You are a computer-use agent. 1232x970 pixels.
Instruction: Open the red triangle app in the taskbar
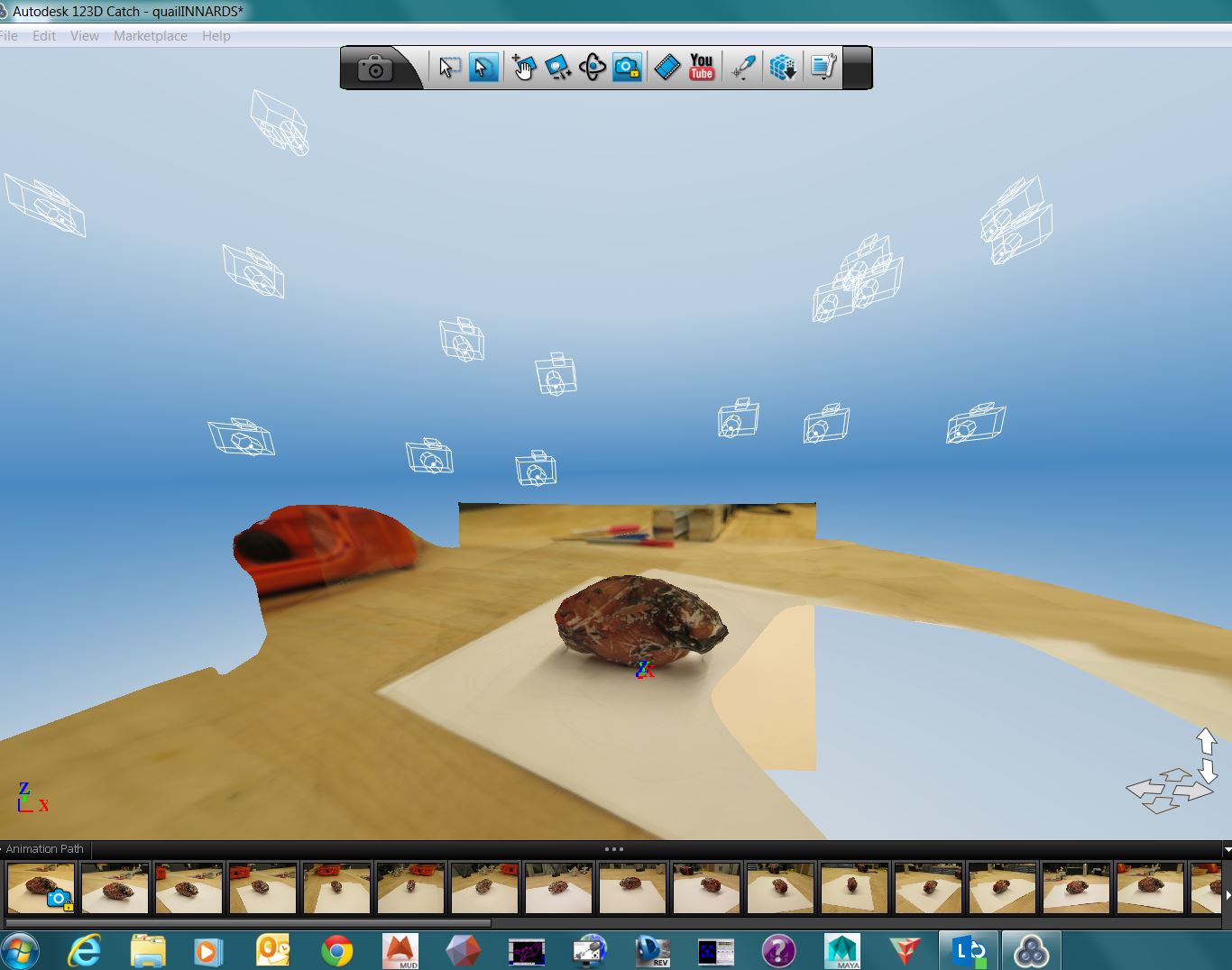pos(906,951)
